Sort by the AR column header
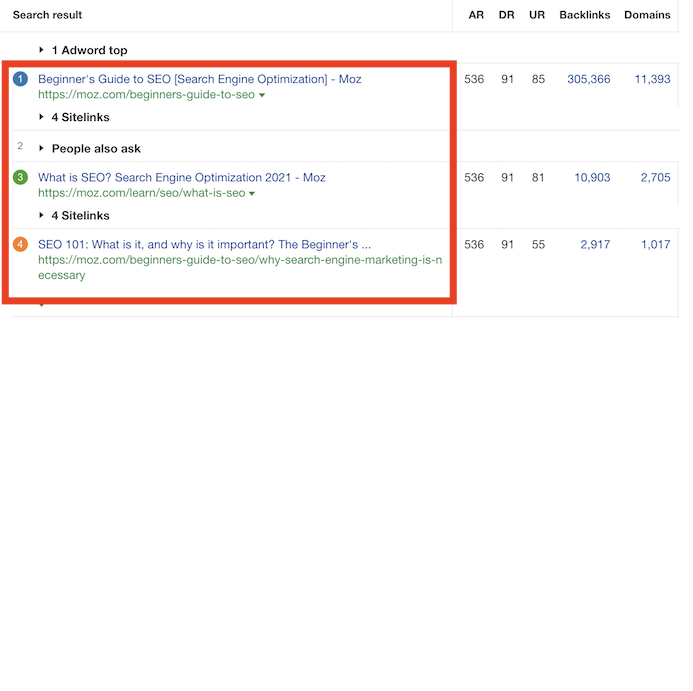Screen dimensions: 693x691 tap(476, 15)
